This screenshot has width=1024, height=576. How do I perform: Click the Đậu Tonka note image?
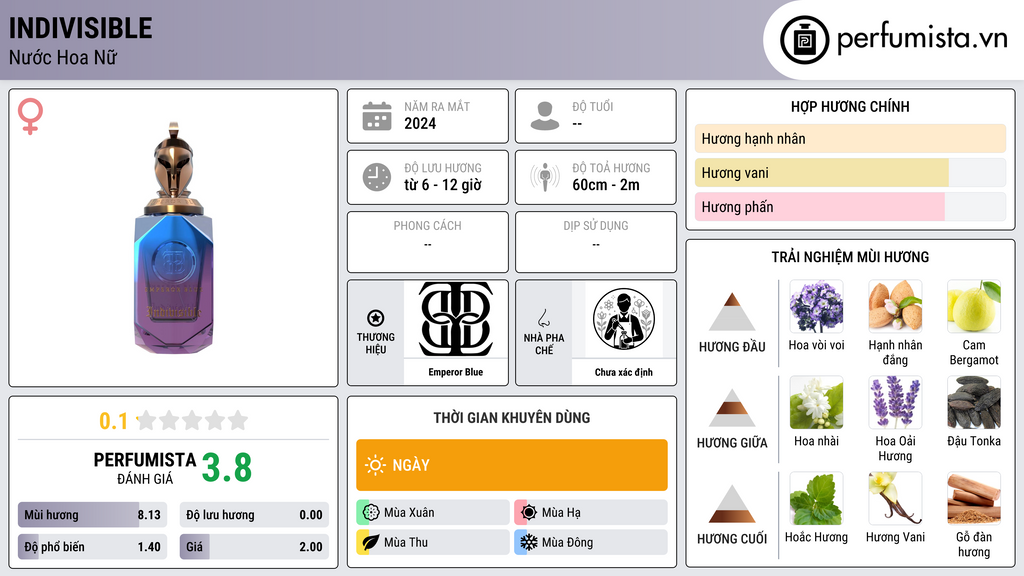(974, 403)
